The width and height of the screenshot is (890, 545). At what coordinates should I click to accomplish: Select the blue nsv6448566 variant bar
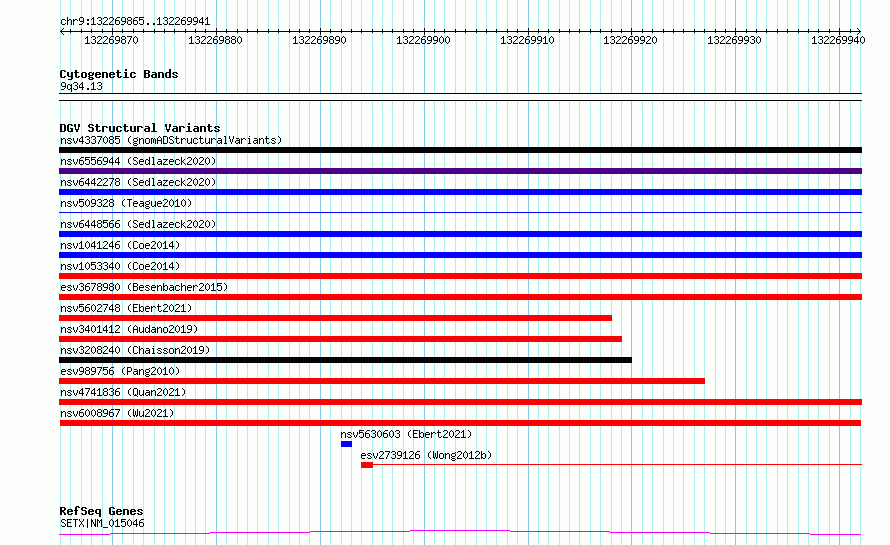(460, 234)
